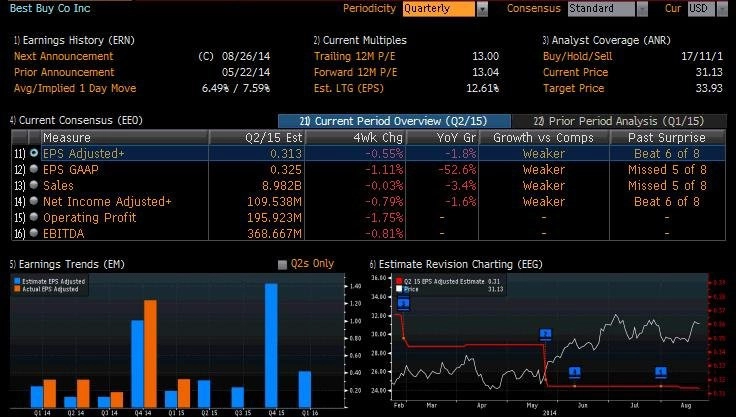This screenshot has height=417, width=736.
Task: Click the Buy/Hold/Sell label
Action: coord(577,56)
